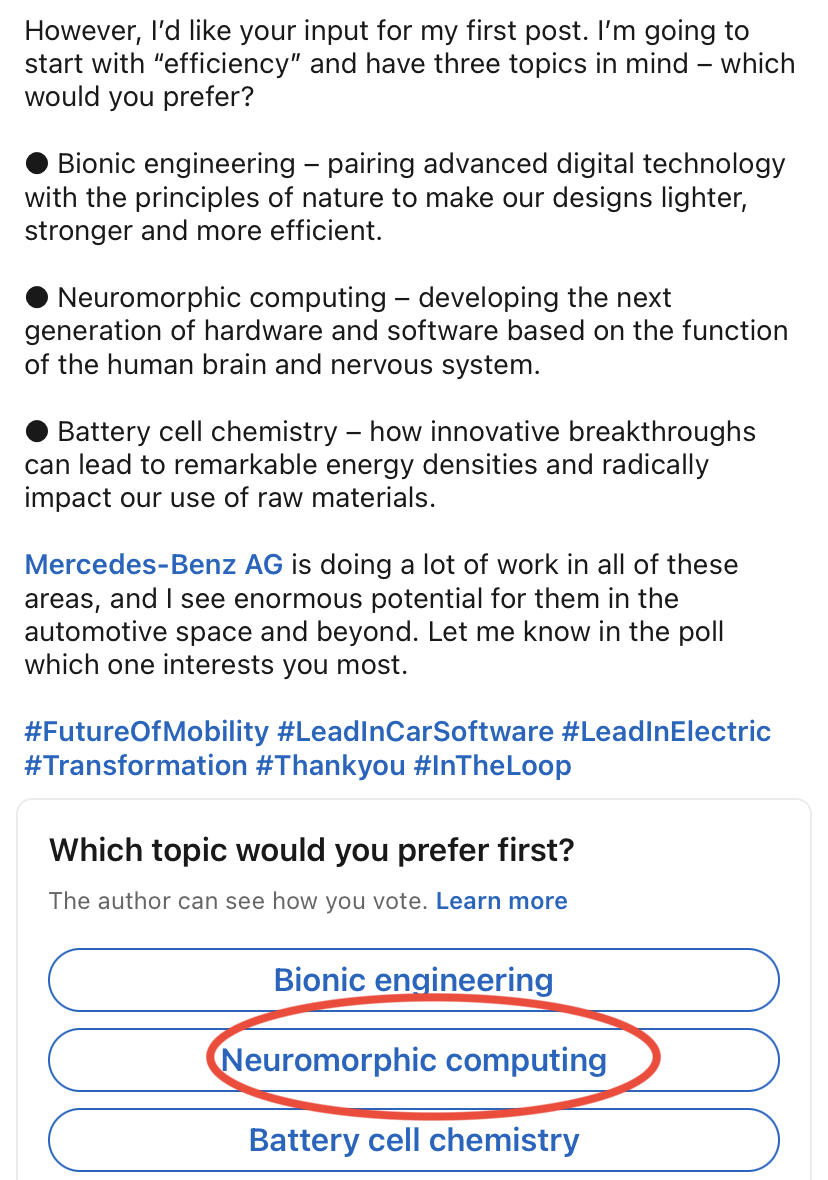Choose Battery cell chemistry poll option
828x1180 pixels.
click(x=413, y=1140)
